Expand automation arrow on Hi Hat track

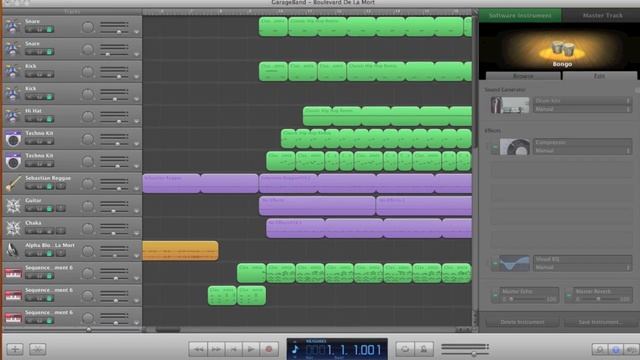[136, 122]
